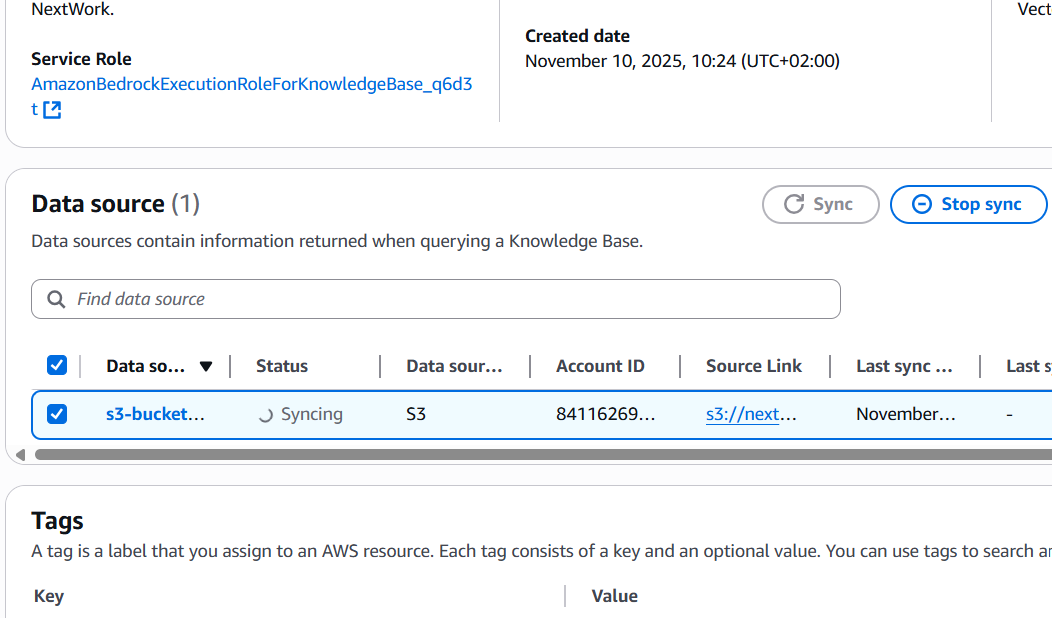Click the Last sync column header

tap(904, 366)
